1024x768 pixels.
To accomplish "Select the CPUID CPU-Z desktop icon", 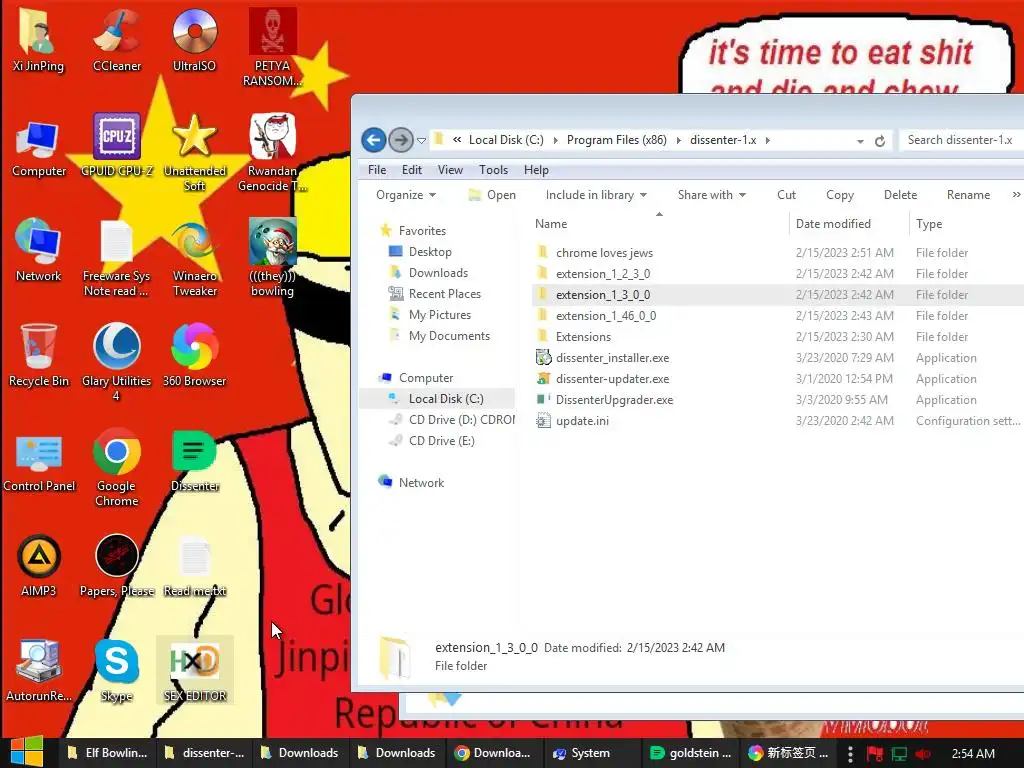I will tap(117, 144).
